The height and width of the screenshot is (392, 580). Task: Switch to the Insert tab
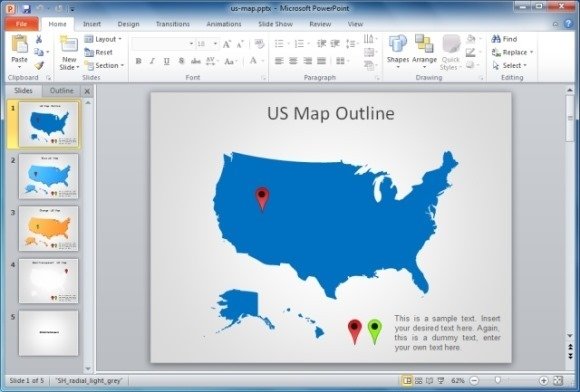coord(92,24)
